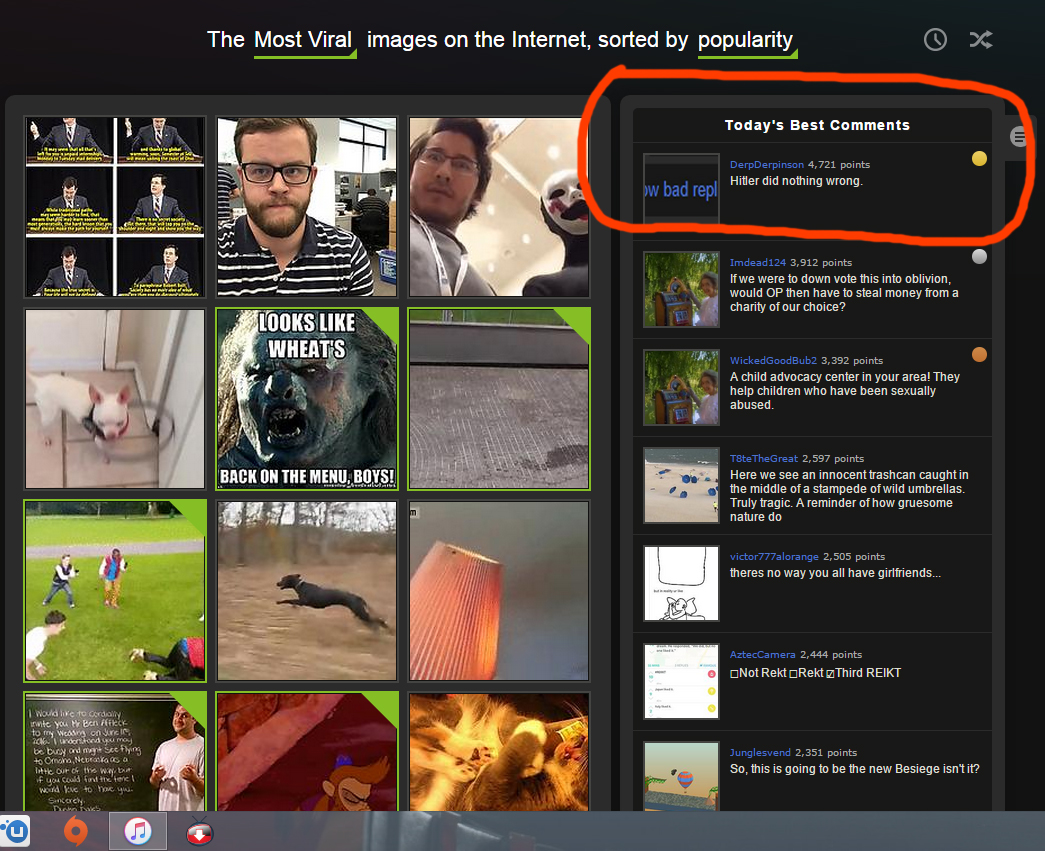Click the clock icon to sort by time
The width and height of the screenshot is (1045, 851).
(935, 39)
